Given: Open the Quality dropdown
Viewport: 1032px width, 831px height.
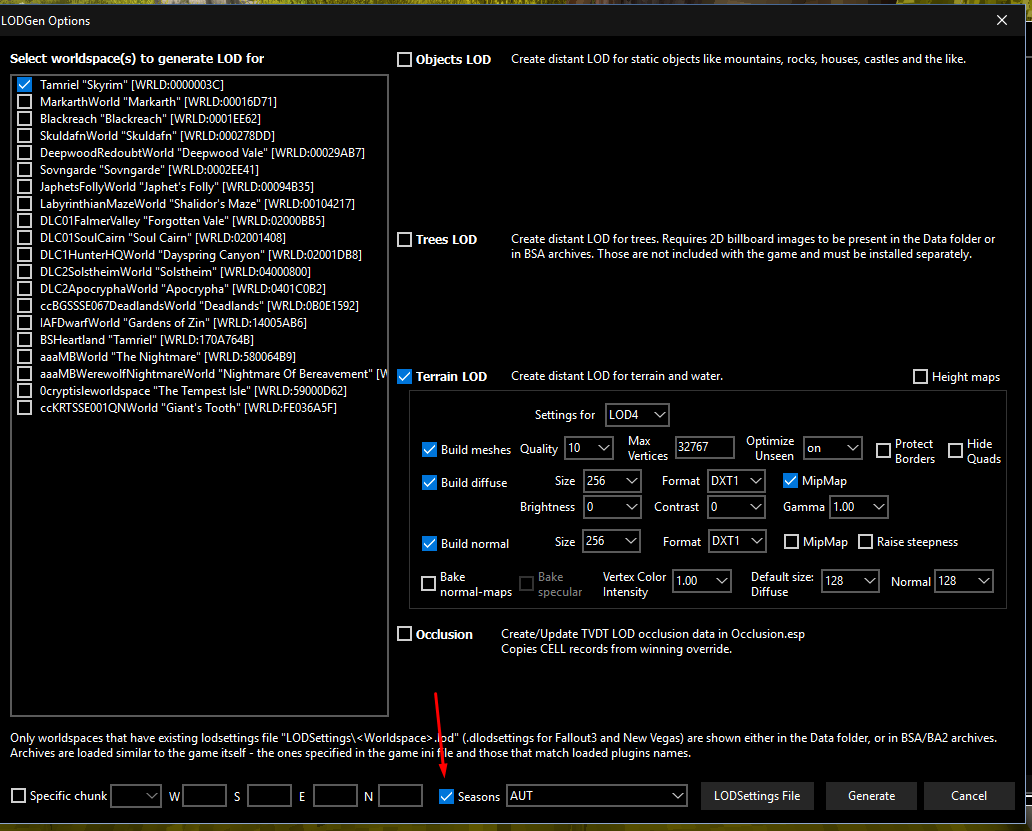Looking at the screenshot, I should pos(589,448).
